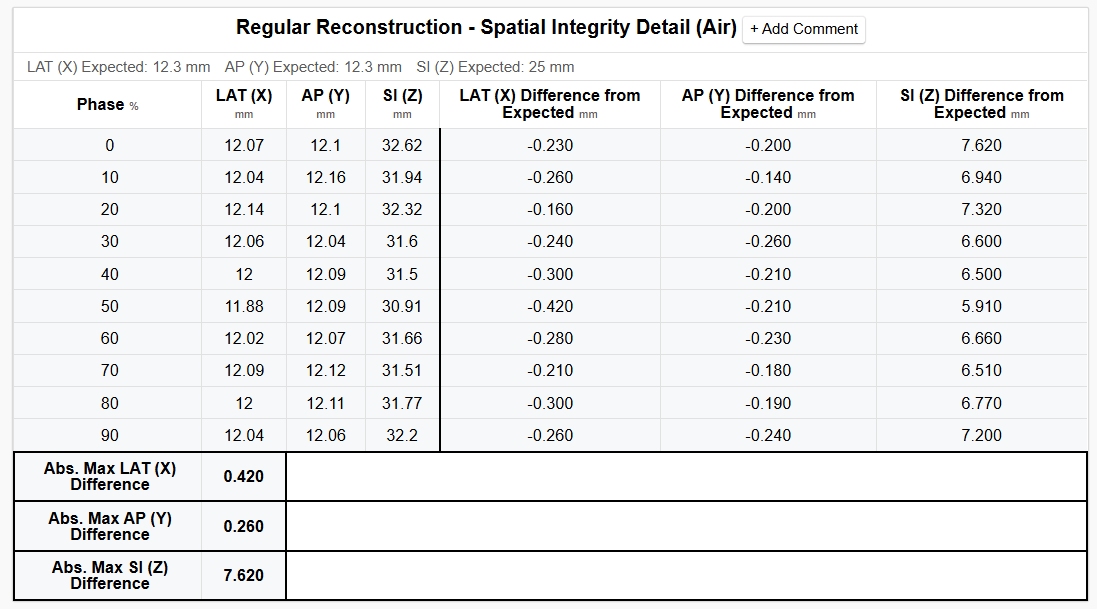Click the AP (Y) column header

click(325, 96)
